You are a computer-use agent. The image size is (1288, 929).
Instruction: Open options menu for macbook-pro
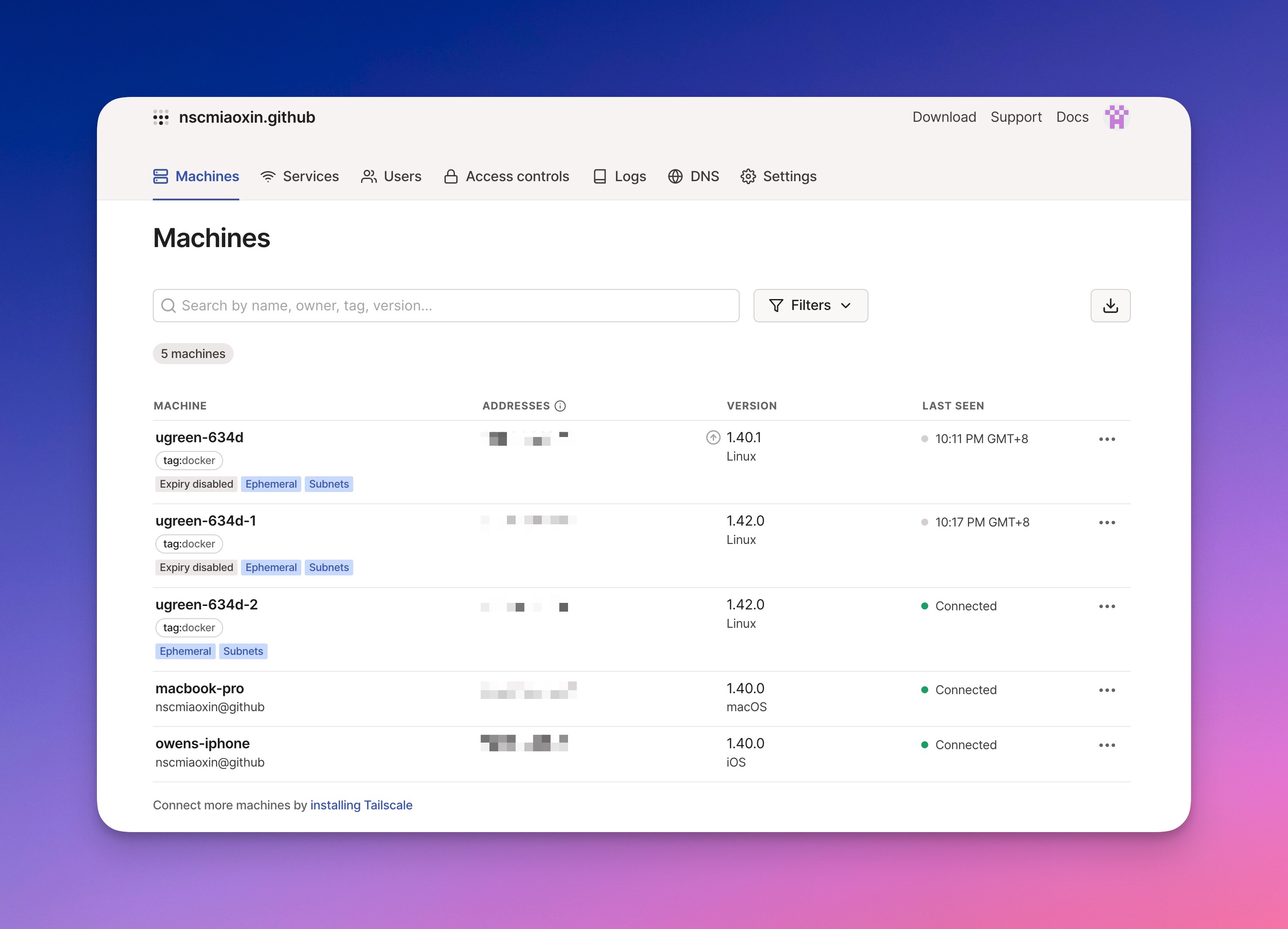click(1106, 690)
